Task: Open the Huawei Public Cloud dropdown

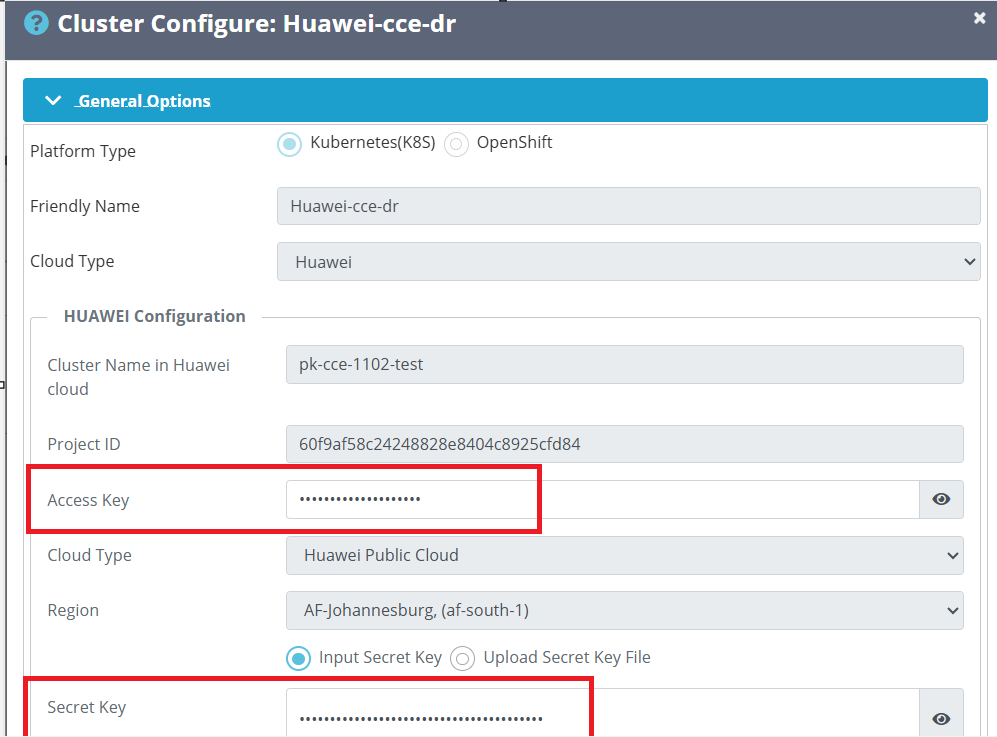Action: [624, 555]
